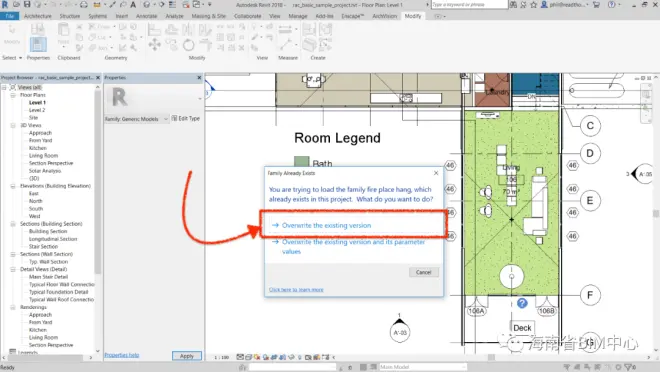Toggle Show Crop Region in view control bar
Image resolution: width=660 pixels, height=372 pixels.
pyautogui.click(x=283, y=357)
